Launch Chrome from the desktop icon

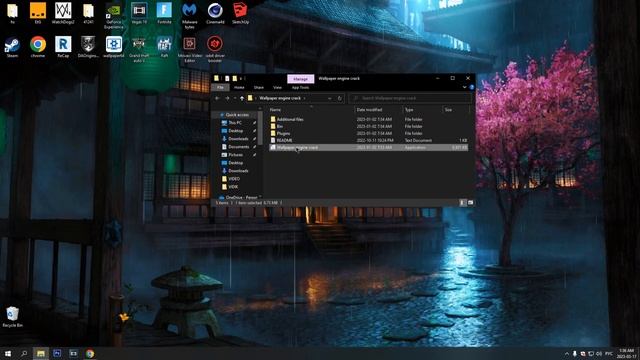click(38, 46)
